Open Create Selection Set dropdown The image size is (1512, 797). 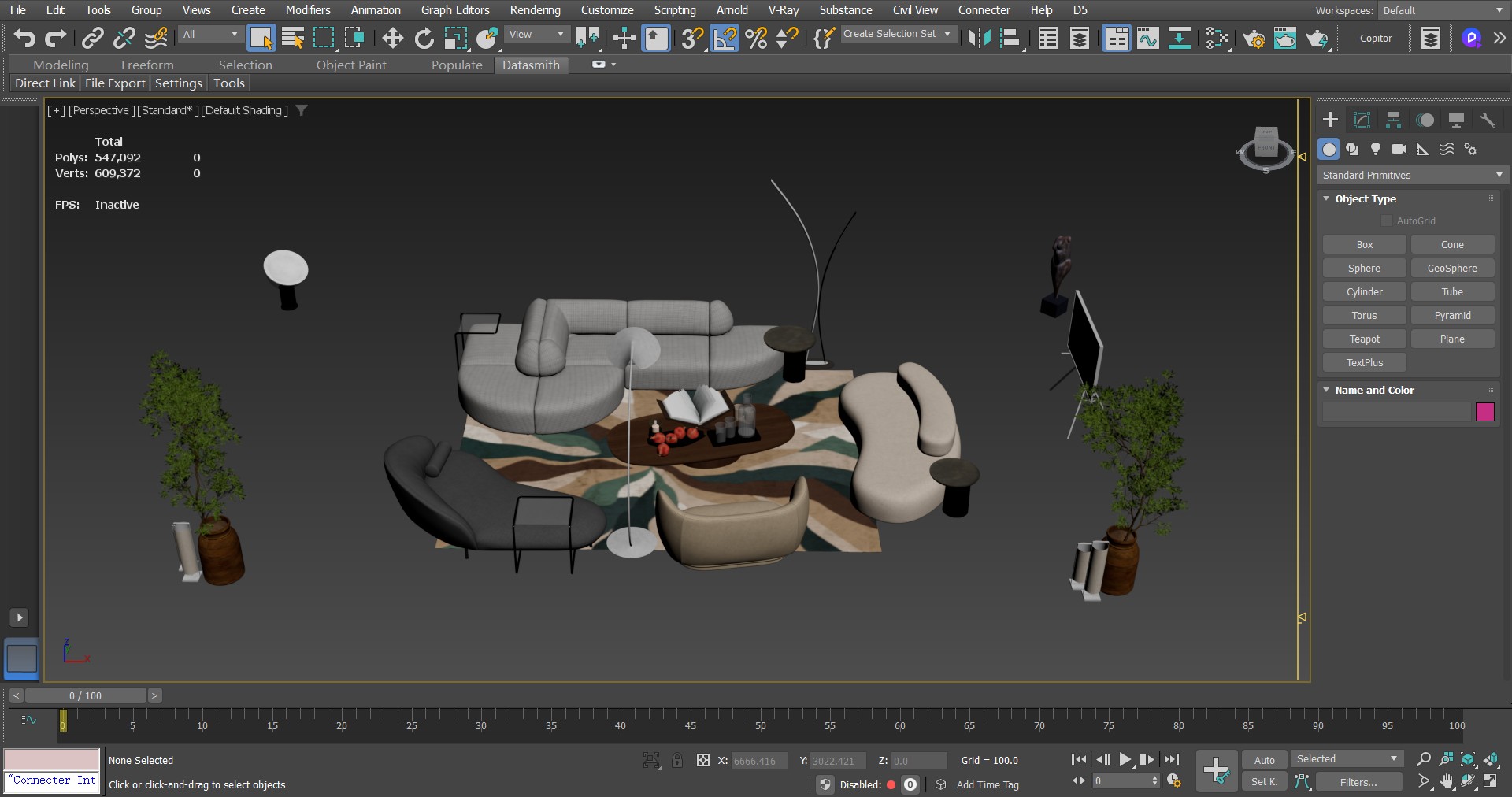point(898,34)
